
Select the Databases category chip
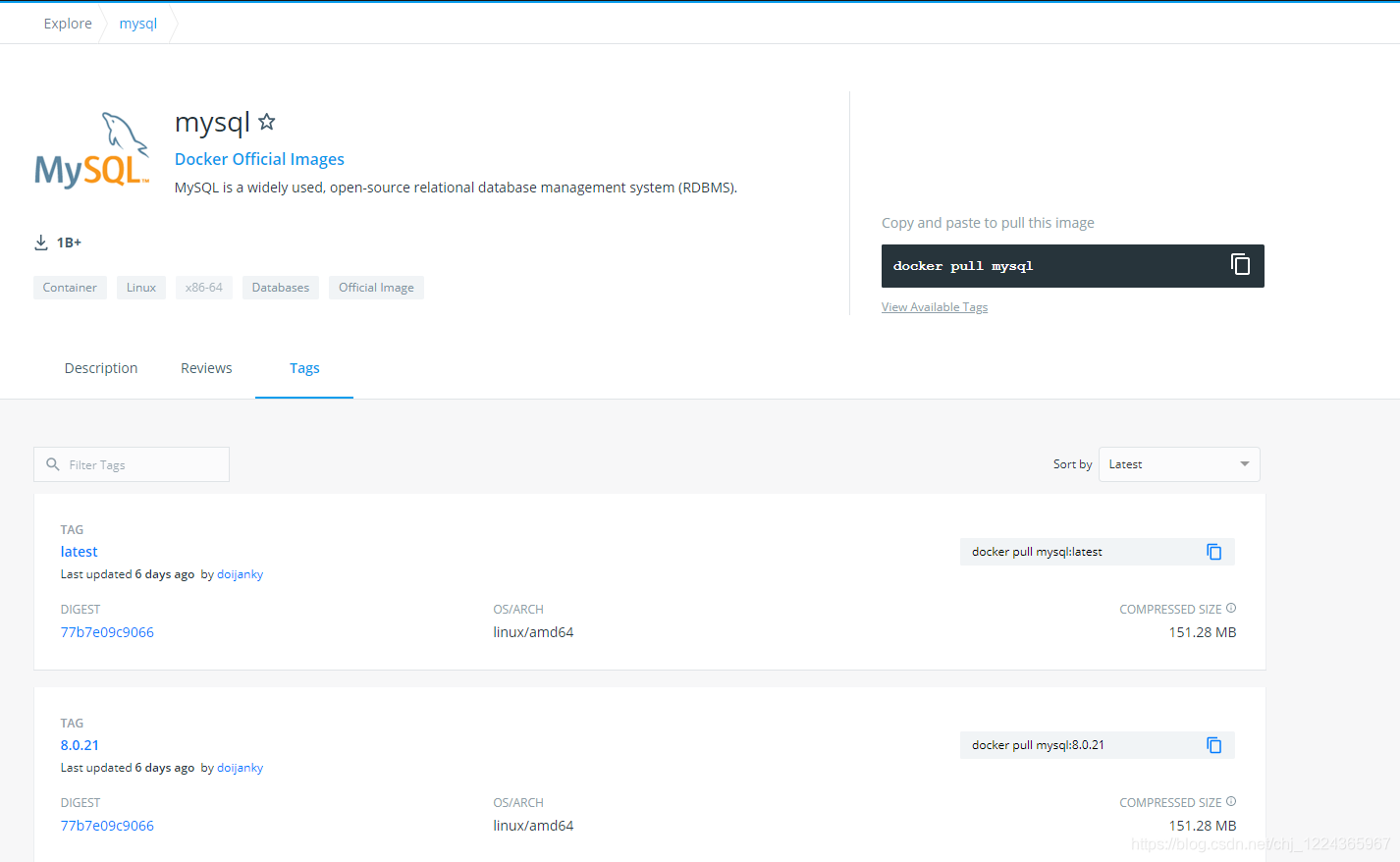280,287
